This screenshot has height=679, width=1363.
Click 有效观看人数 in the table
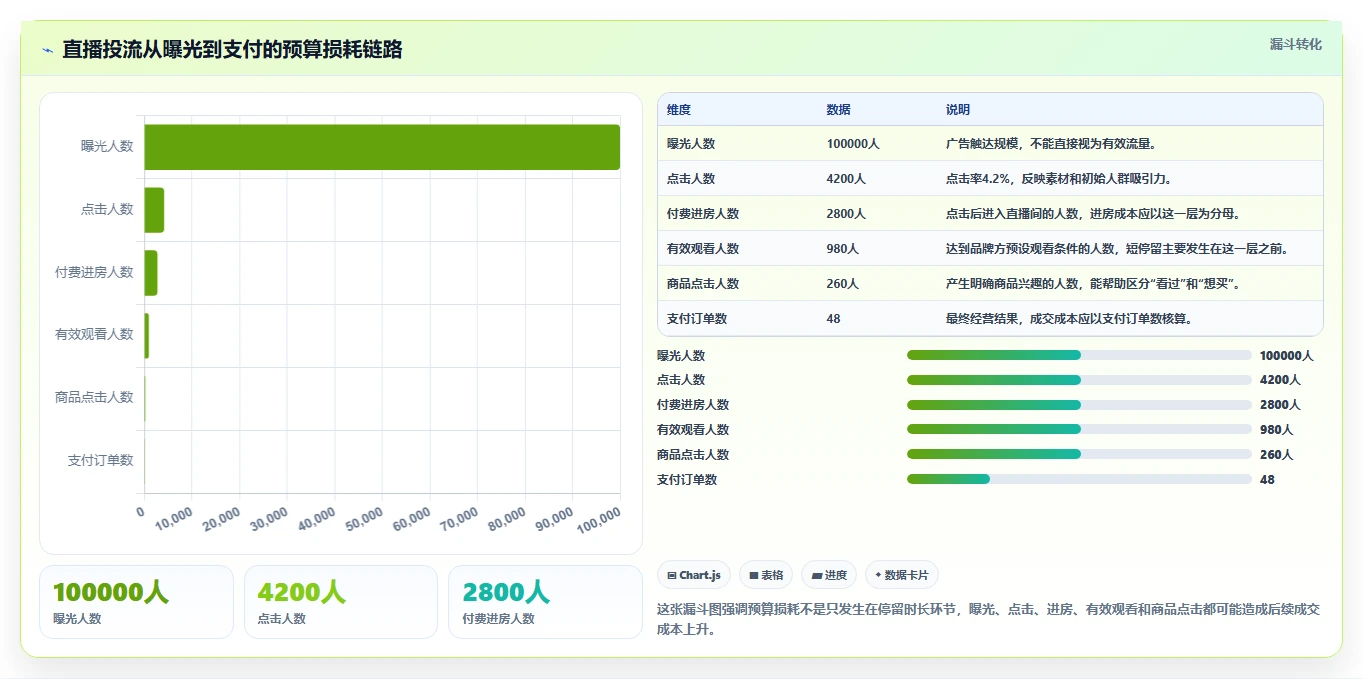pos(703,249)
